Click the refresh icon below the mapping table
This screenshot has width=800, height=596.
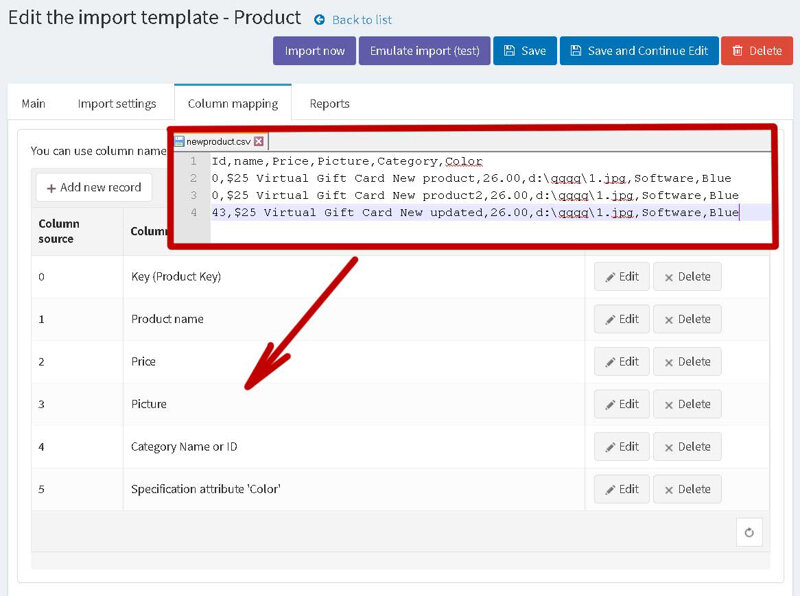pos(748,532)
